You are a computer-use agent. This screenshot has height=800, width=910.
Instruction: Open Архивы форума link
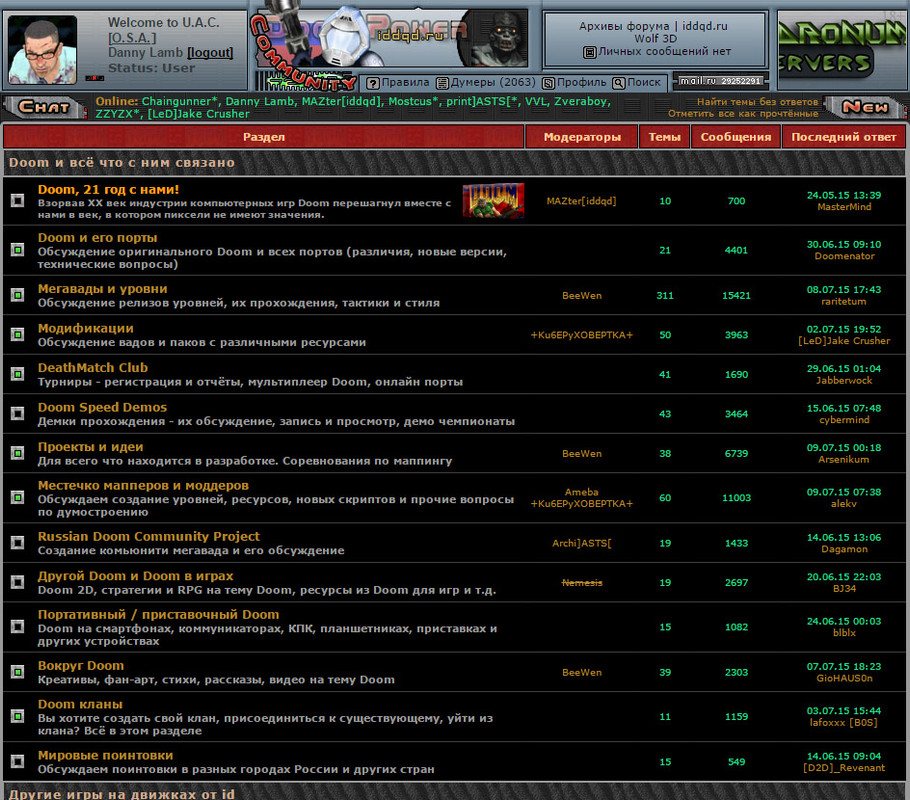[624, 26]
